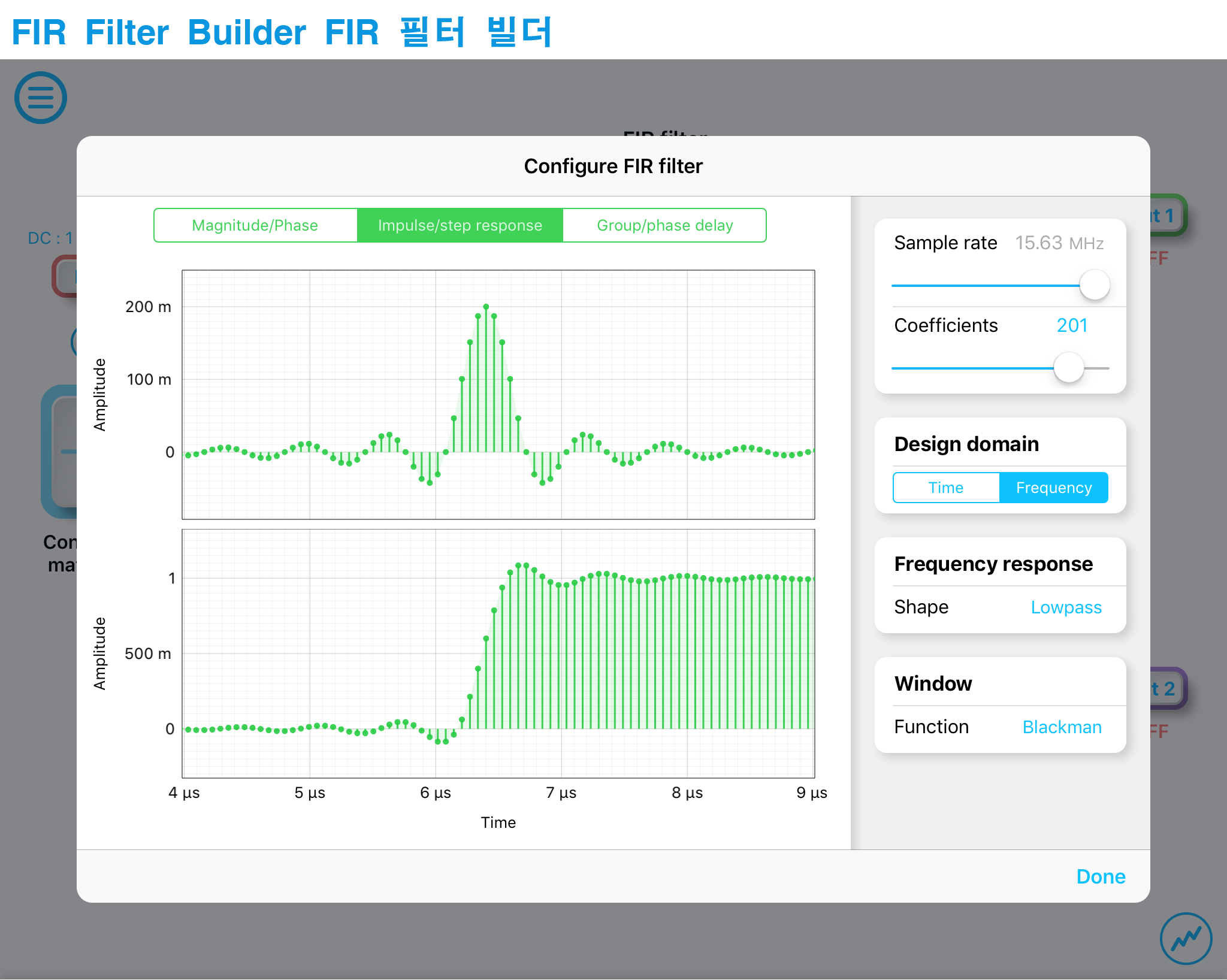This screenshot has width=1227, height=980.
Task: Click the blue bar at top
Action: [282, 32]
